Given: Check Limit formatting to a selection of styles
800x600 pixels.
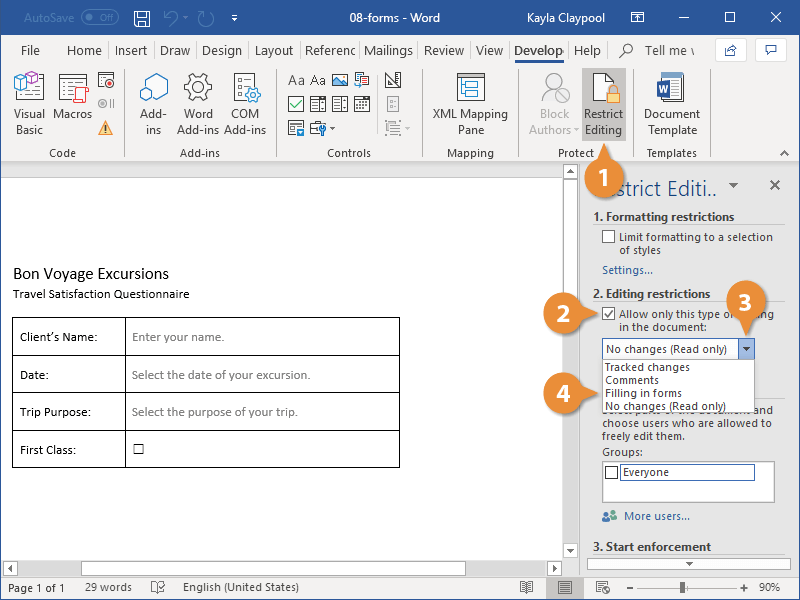Looking at the screenshot, I should point(608,237).
